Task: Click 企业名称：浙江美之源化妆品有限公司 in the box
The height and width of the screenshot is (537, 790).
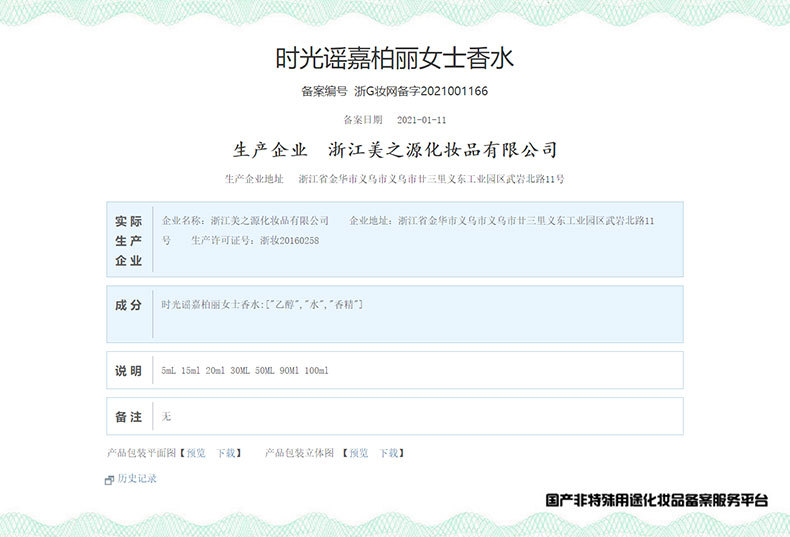Action: pos(245,221)
